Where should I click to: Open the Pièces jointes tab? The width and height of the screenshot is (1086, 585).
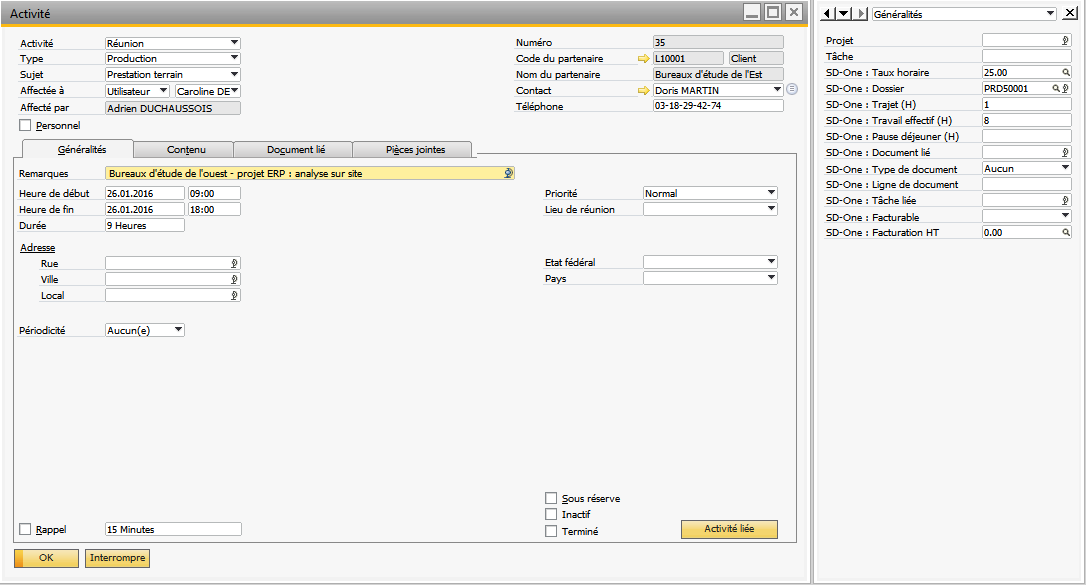click(x=415, y=150)
